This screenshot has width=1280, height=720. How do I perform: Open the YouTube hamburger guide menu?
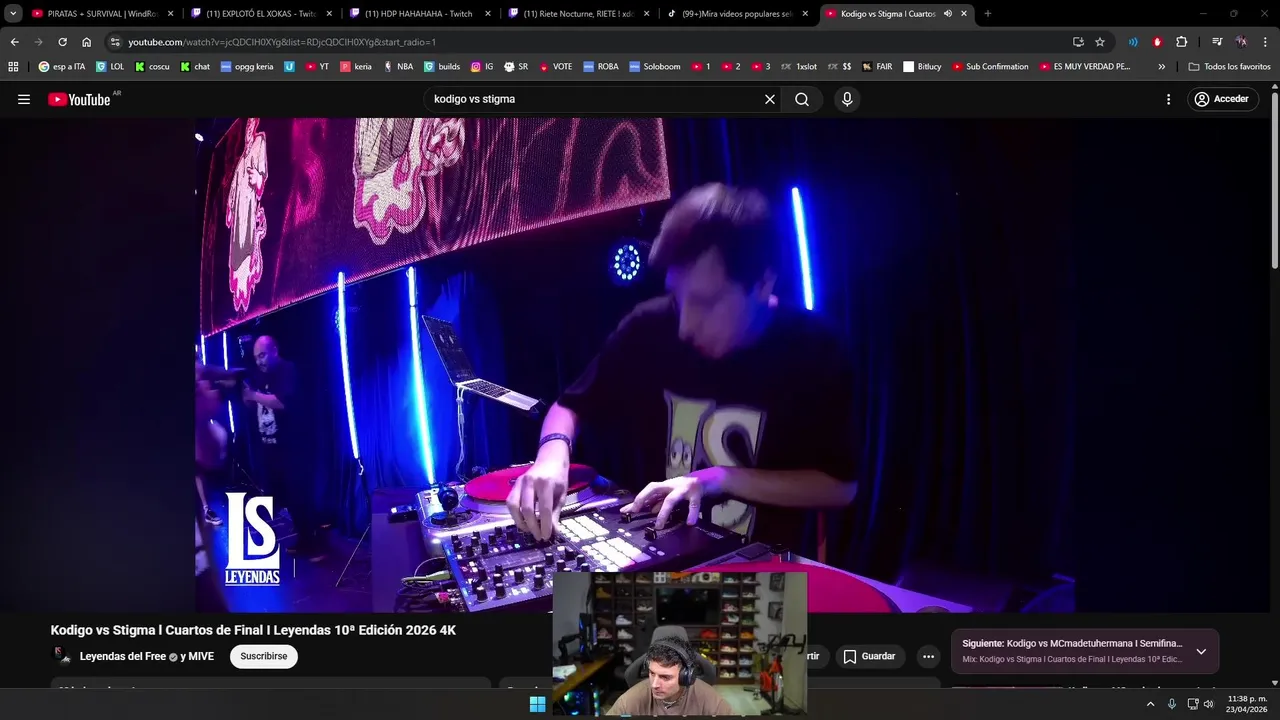[24, 99]
